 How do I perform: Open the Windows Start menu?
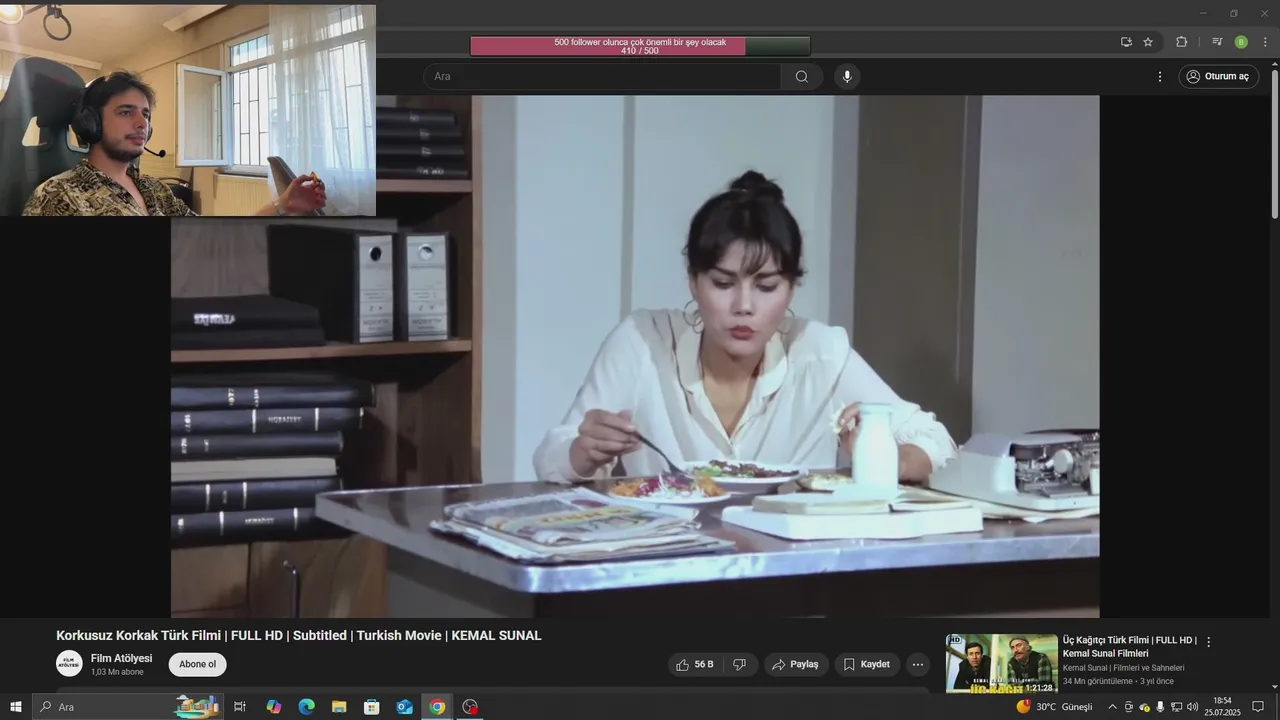point(15,707)
